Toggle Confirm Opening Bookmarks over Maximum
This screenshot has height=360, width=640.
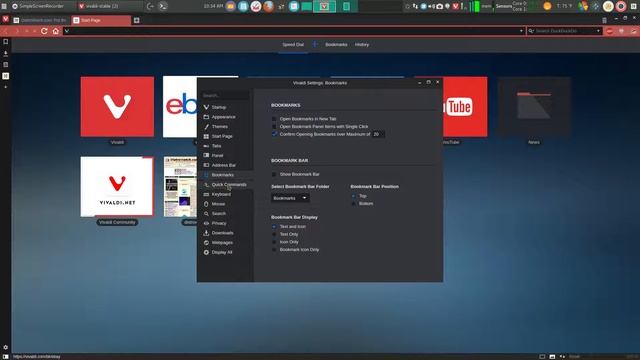(x=274, y=134)
